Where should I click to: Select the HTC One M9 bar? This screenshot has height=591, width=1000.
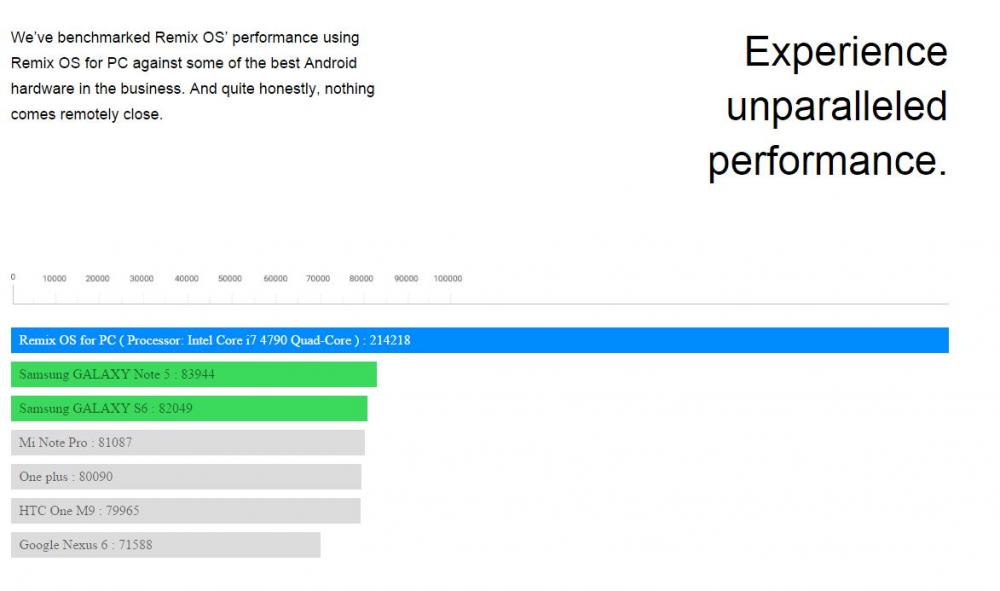tap(186, 511)
